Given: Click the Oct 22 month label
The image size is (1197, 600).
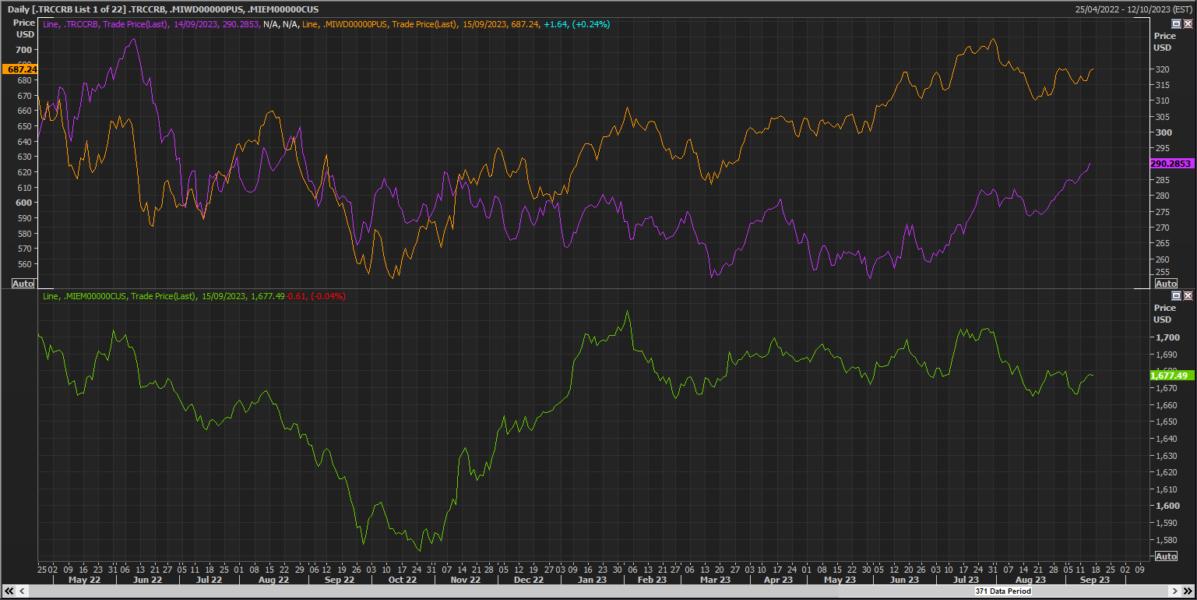Looking at the screenshot, I should 402,580.
